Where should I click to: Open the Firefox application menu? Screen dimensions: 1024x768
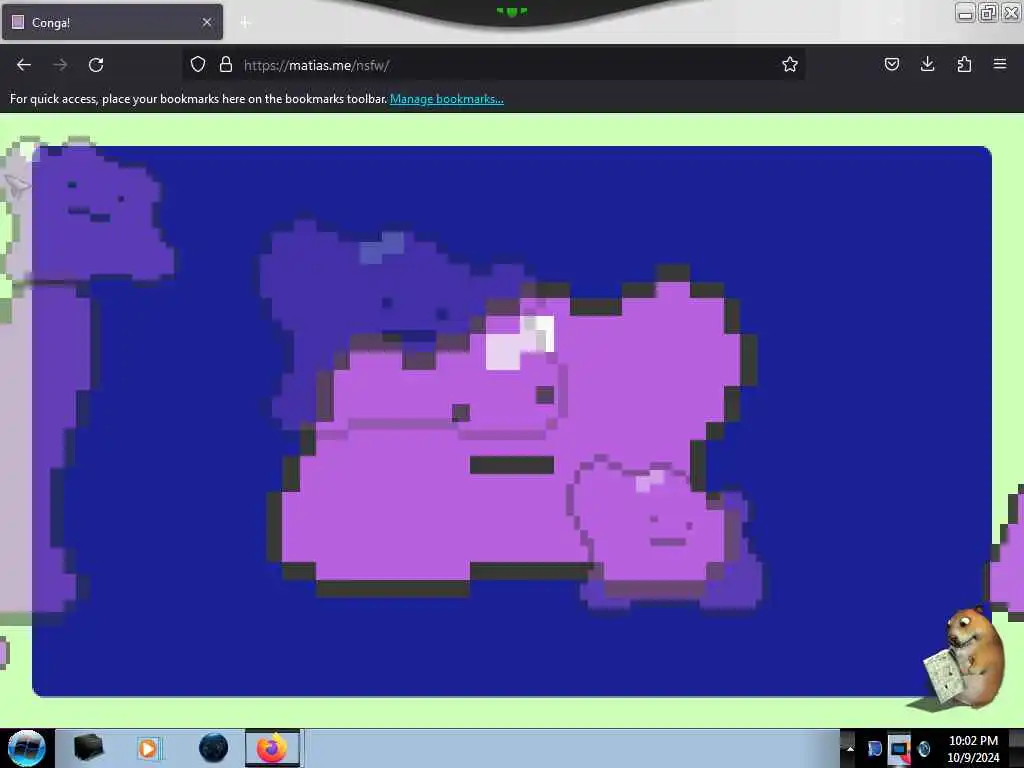tap(1000, 64)
